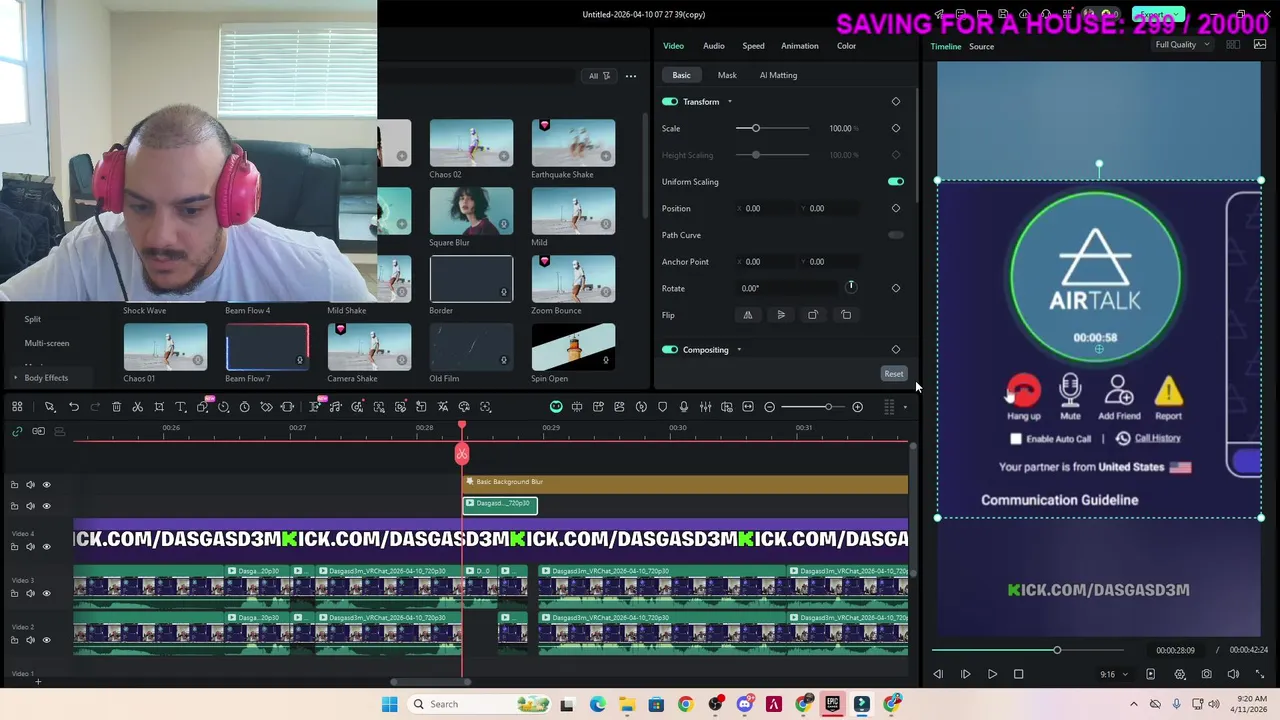Click the Position keyframe diamond
Viewport: 1280px width, 720px height.
[896, 208]
